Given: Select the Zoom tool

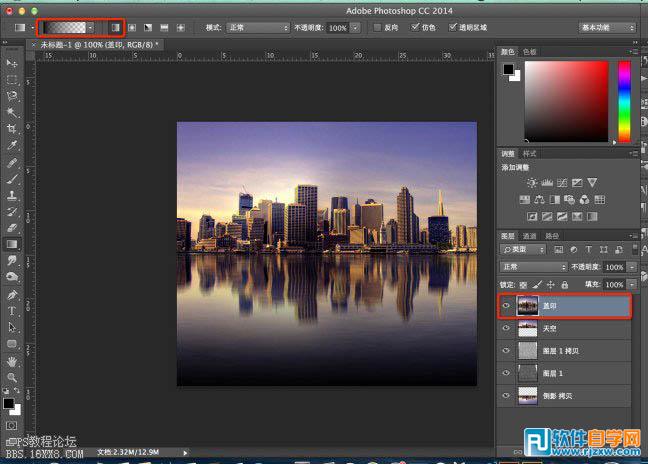Looking at the screenshot, I should click(12, 378).
